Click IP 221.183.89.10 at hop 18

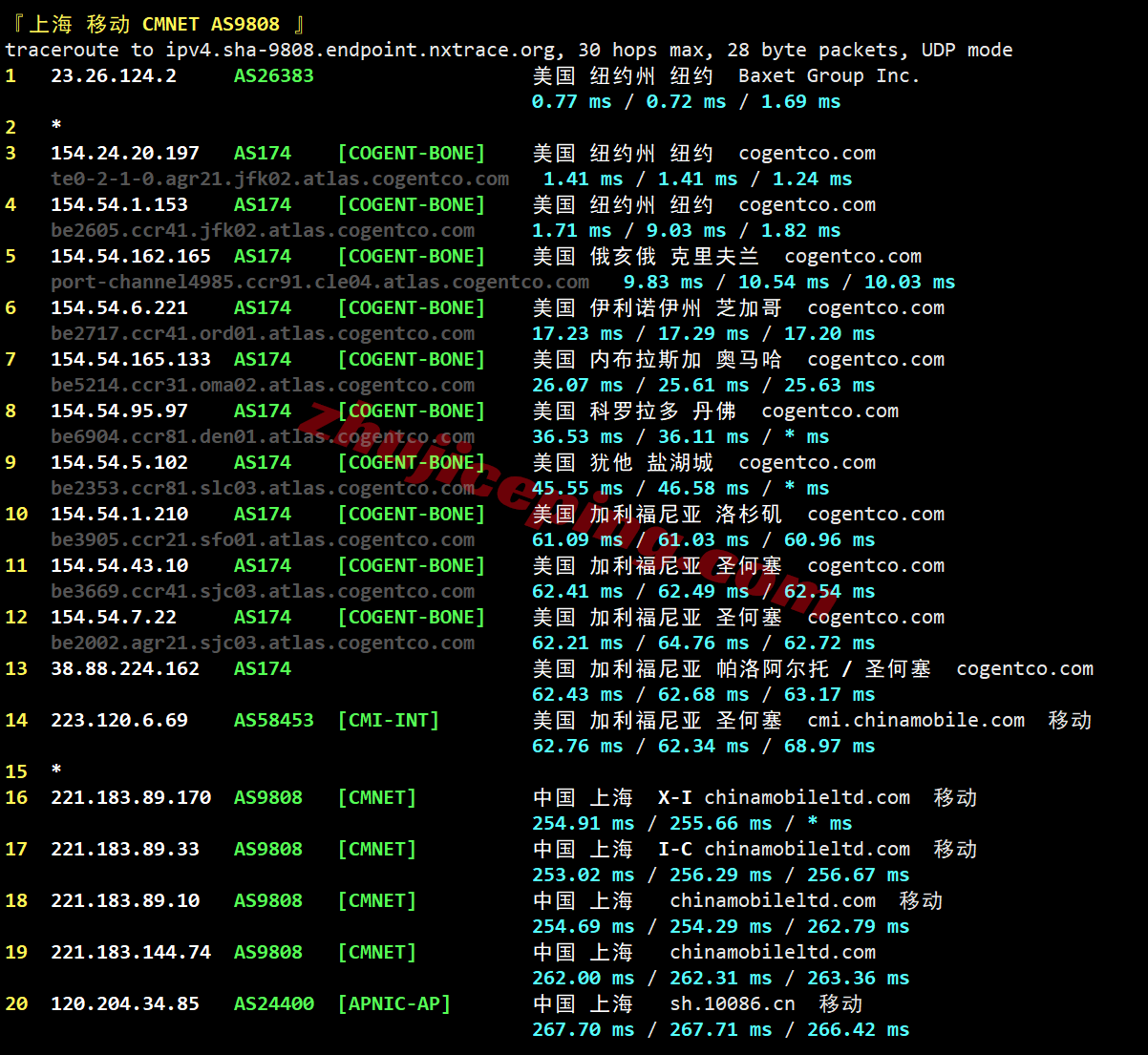pyautogui.click(x=125, y=900)
